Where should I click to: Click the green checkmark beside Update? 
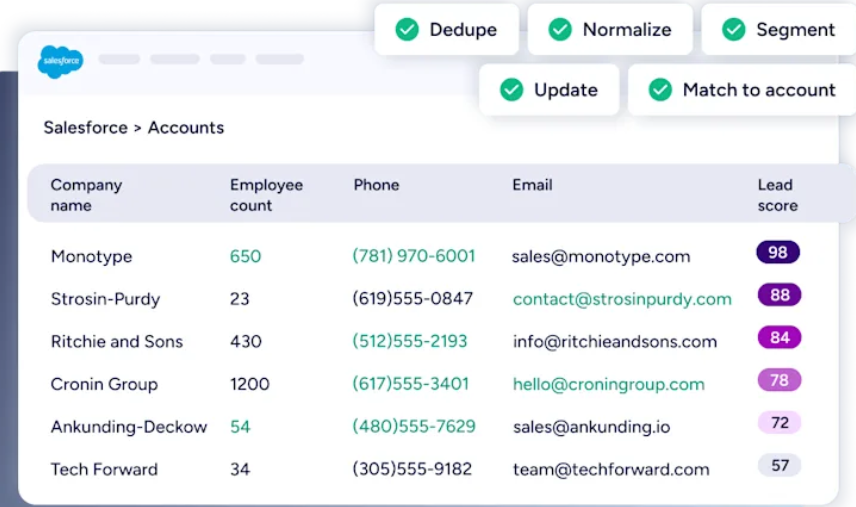pos(512,90)
